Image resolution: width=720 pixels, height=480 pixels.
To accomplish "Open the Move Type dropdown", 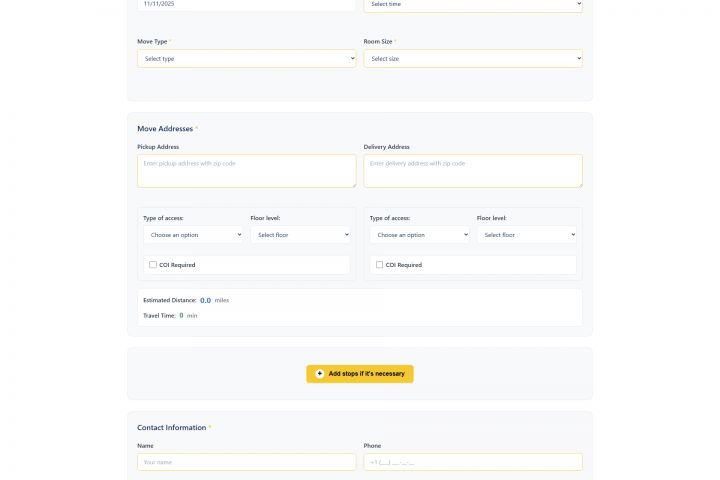I will 246,59.
